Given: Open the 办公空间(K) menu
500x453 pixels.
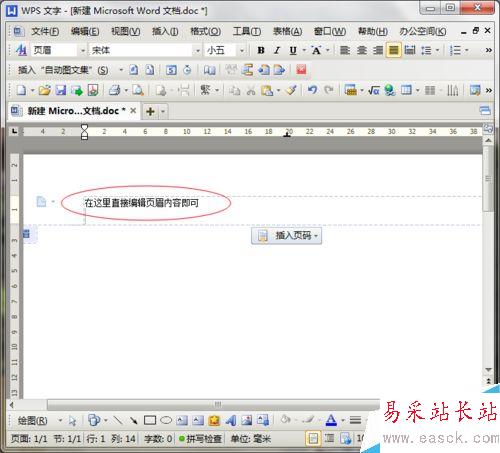Looking at the screenshot, I should (x=423, y=32).
